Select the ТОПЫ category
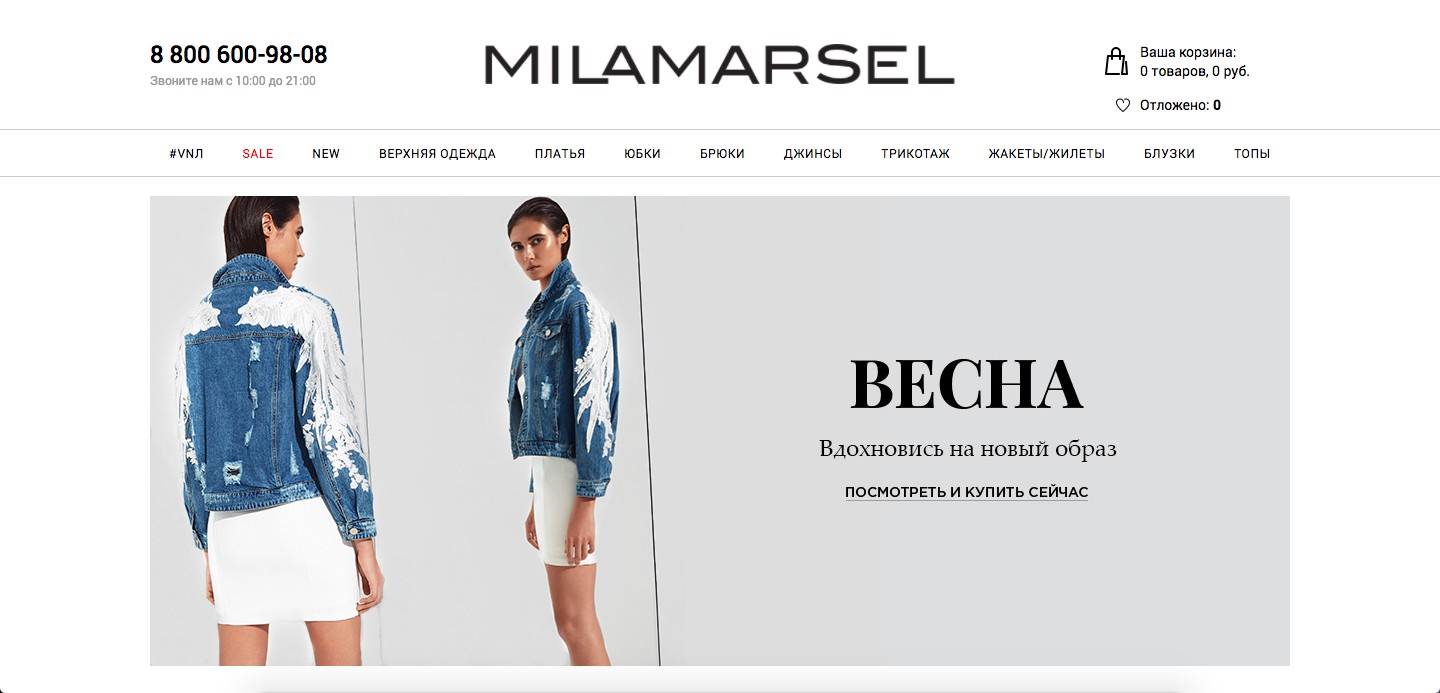Screen dimensions: 1440x693 (1252, 153)
